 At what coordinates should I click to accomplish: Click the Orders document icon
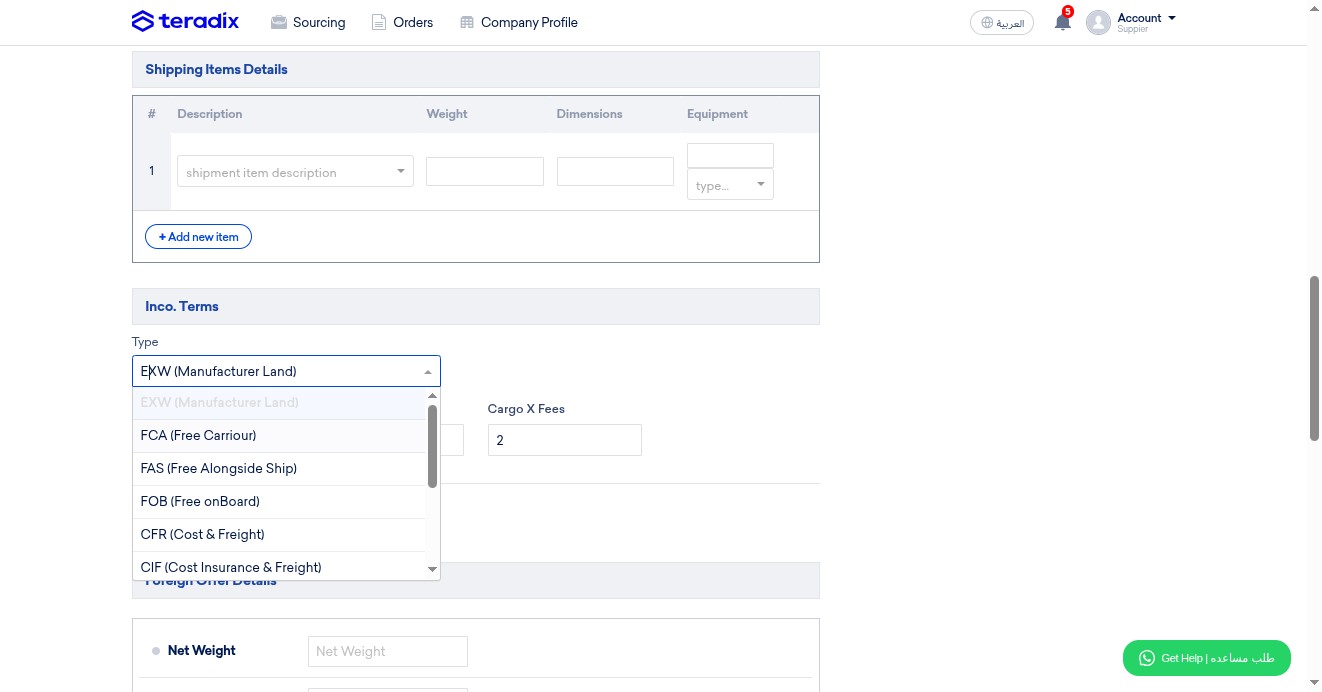(379, 22)
